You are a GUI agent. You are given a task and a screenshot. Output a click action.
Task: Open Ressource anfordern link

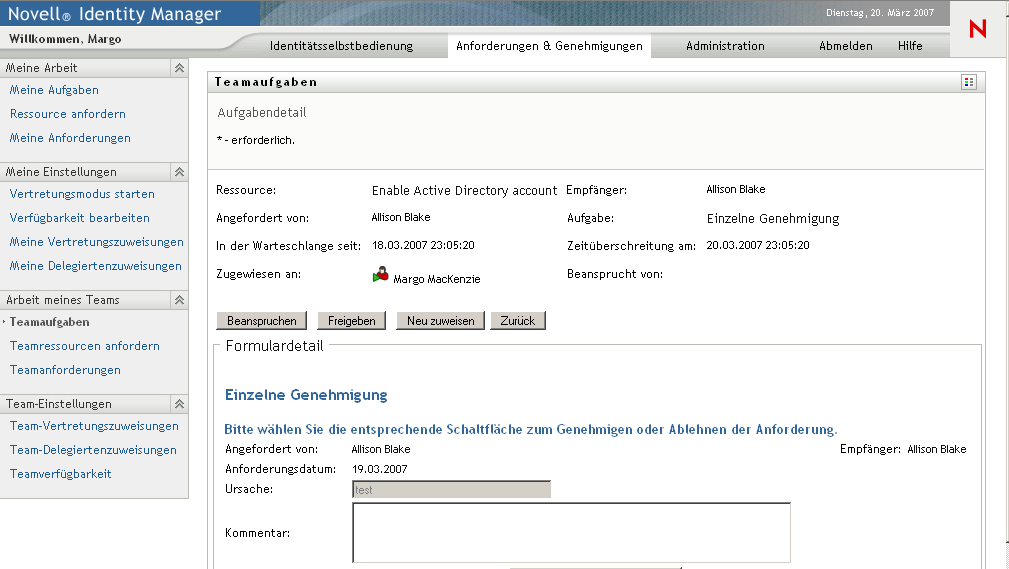click(68, 114)
